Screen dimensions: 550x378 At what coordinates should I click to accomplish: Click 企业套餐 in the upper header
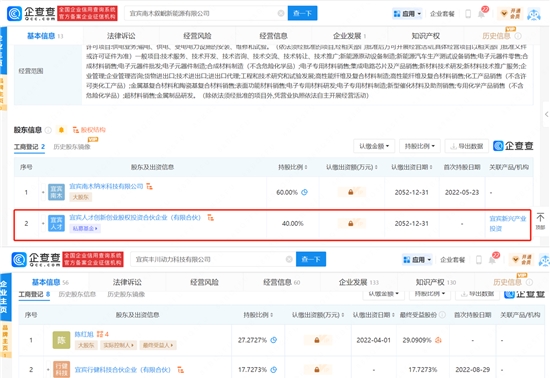442,14
